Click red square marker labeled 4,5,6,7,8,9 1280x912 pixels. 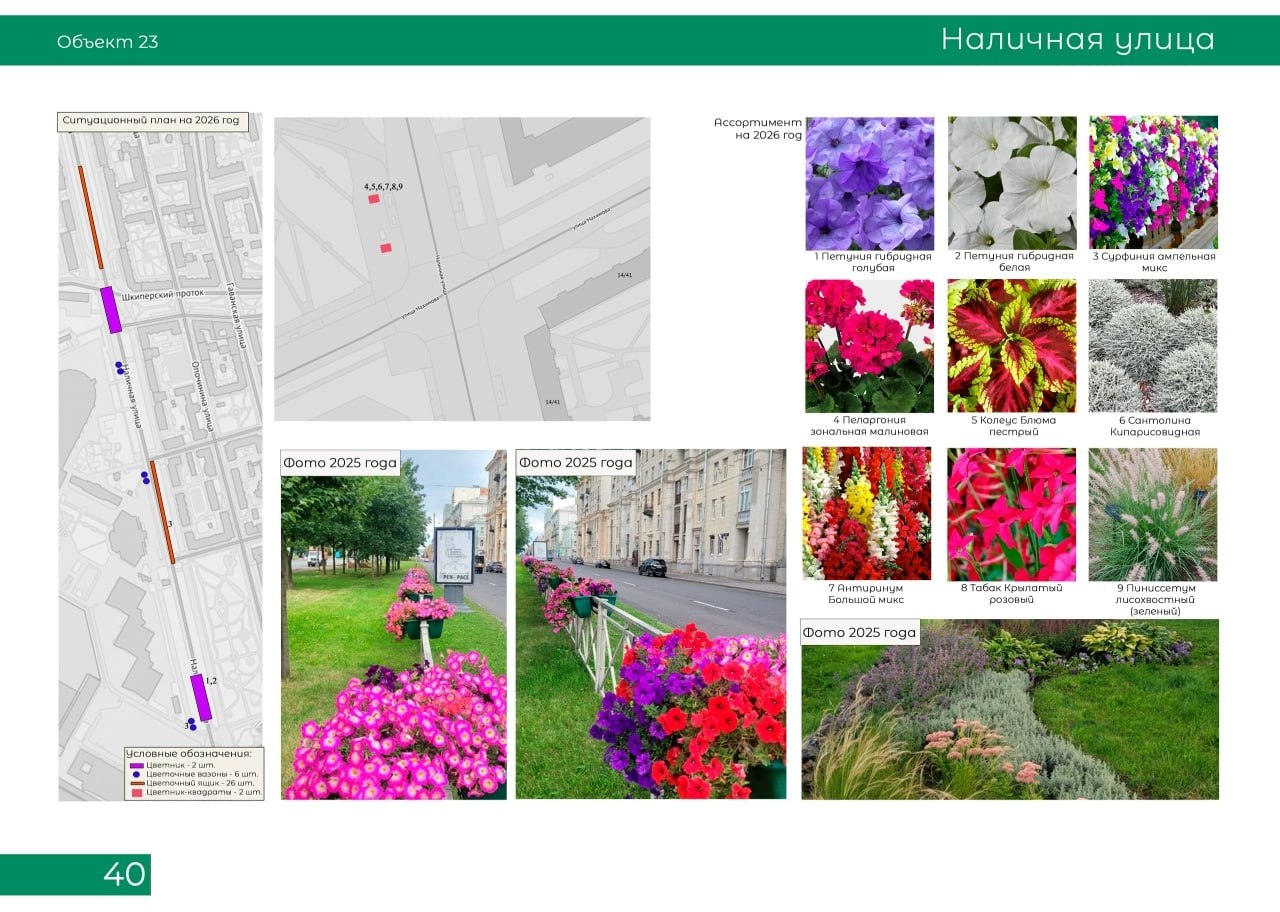tap(373, 199)
